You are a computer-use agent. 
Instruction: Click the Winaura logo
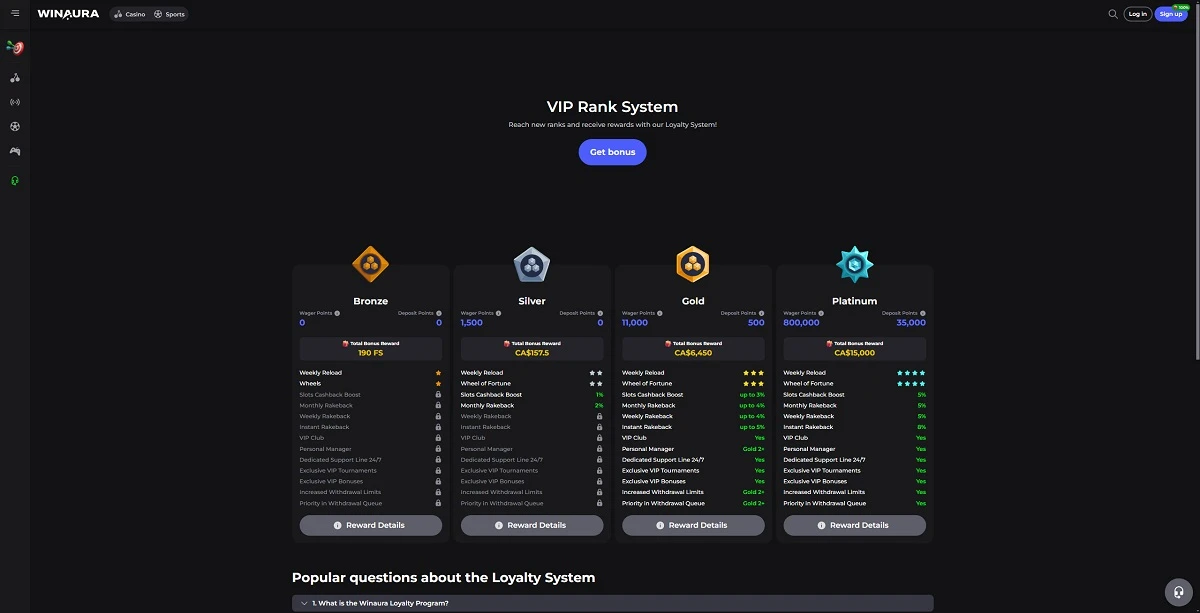tap(68, 14)
